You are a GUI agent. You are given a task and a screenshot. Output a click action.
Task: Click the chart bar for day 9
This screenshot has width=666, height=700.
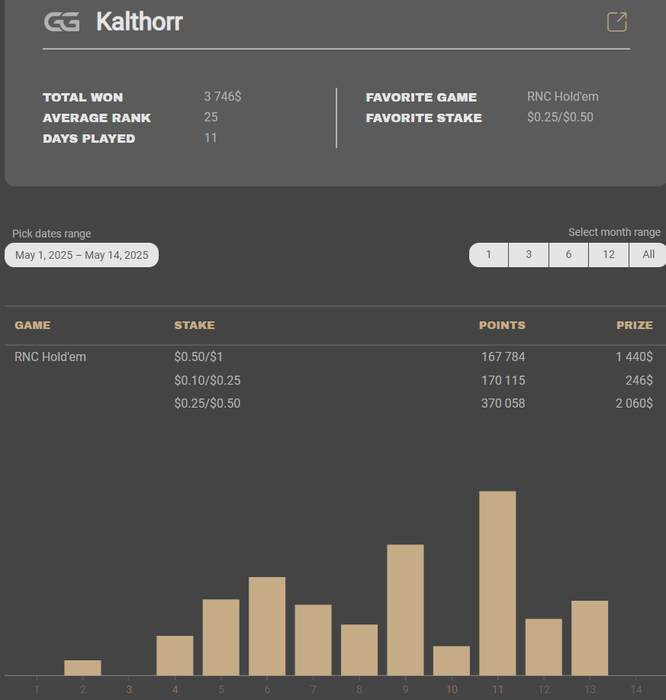pos(405,610)
